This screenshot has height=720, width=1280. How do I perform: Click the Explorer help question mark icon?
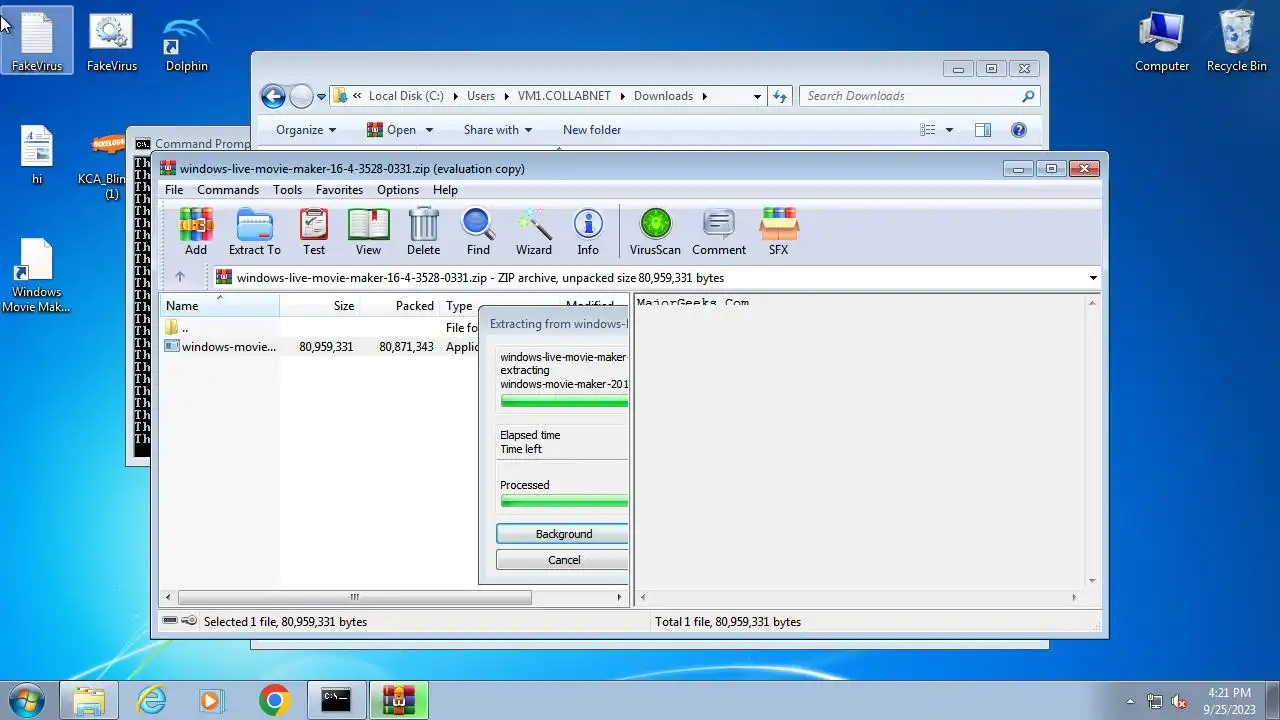tap(1019, 130)
